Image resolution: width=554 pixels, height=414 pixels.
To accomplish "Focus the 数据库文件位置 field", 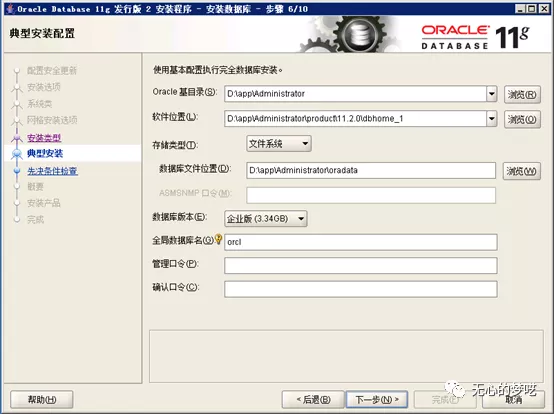I will point(371,171).
